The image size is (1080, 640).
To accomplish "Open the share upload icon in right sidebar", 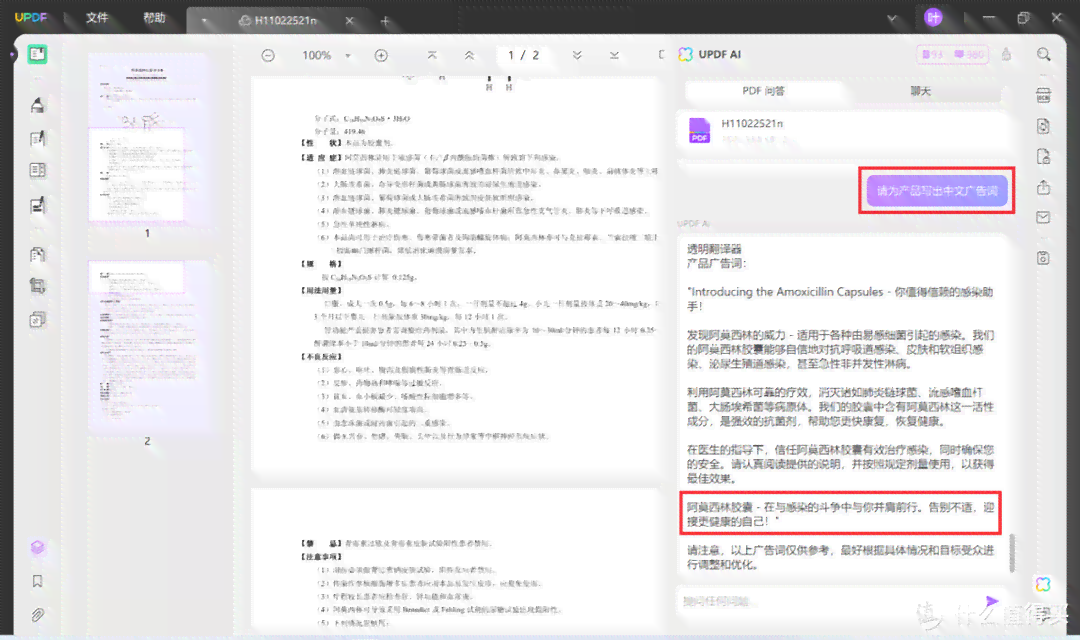I will coord(1043,187).
